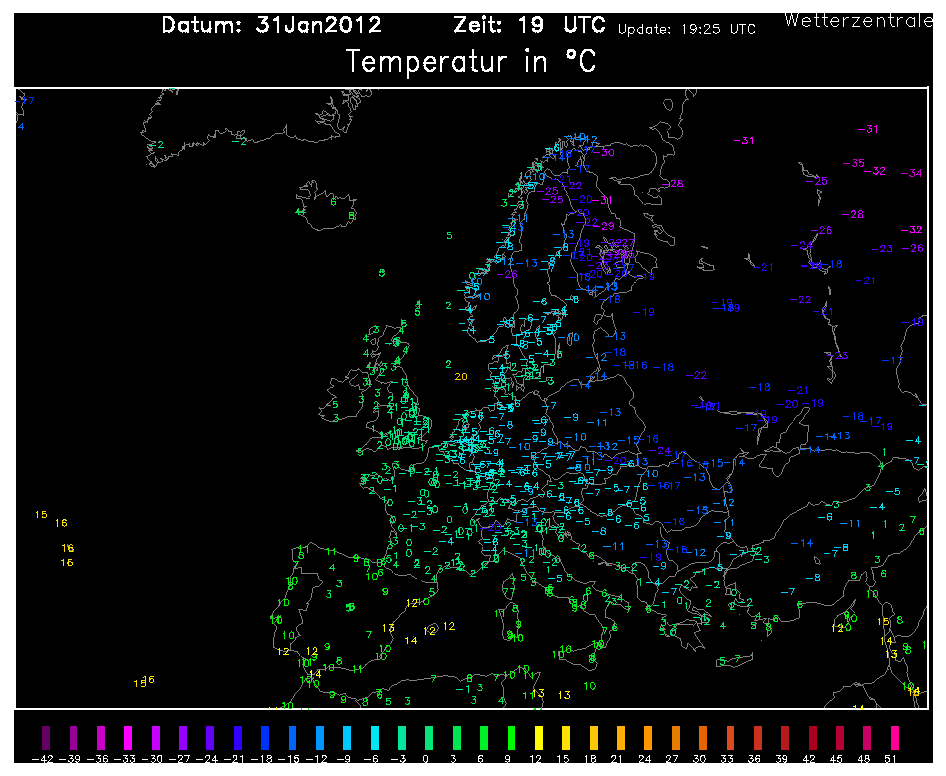Click the orange 24 legend swatch
Image resolution: width=946 pixels, height=776 pixels.
(648, 737)
